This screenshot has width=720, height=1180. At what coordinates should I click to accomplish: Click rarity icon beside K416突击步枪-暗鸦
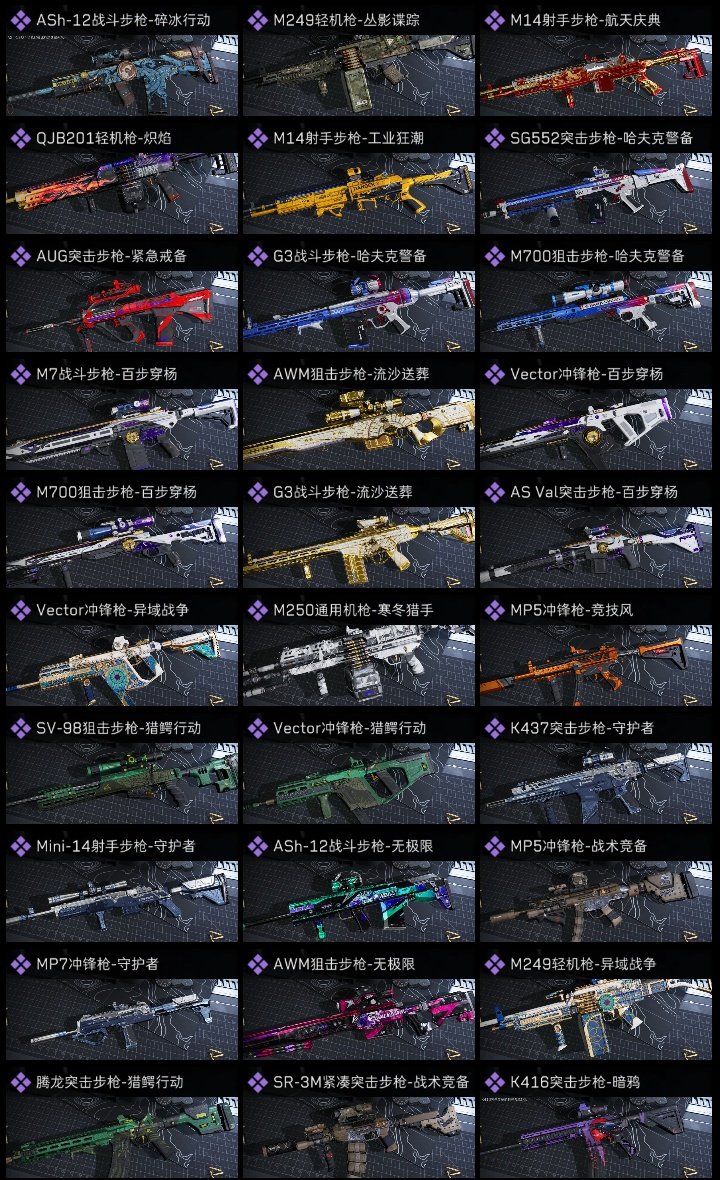[494, 1082]
